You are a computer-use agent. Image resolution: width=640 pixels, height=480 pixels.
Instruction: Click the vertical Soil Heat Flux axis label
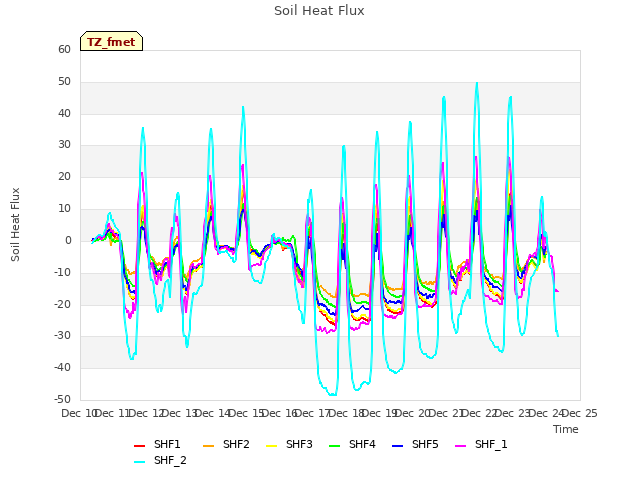tap(16, 224)
